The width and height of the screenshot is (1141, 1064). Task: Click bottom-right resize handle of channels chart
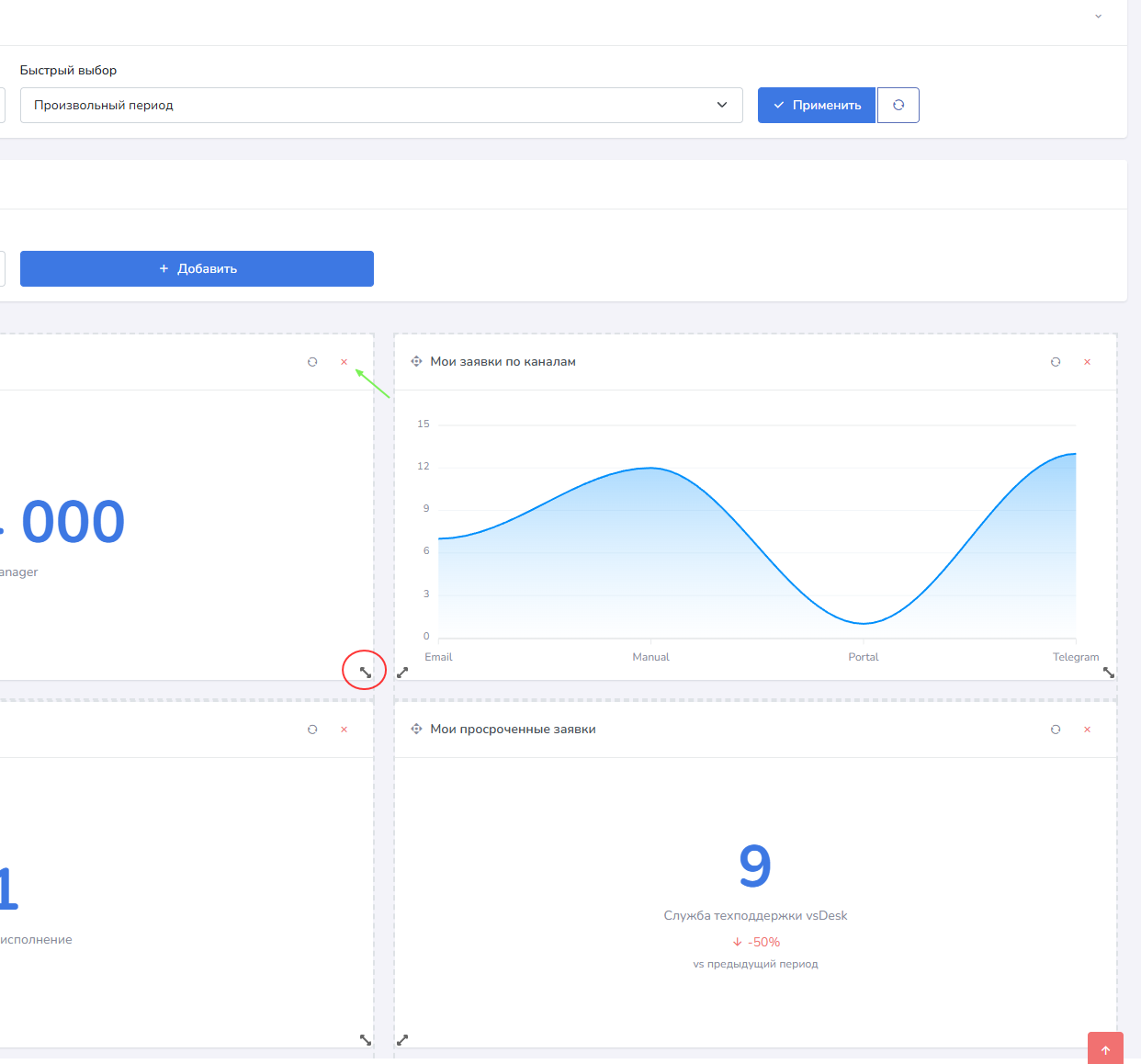coord(1108,673)
